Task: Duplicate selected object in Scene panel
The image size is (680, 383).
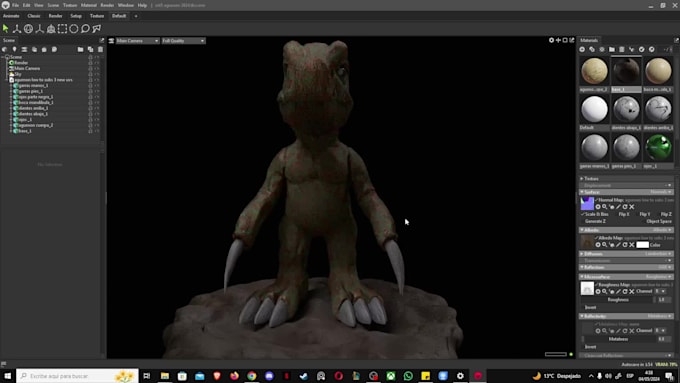Action: 90,49
